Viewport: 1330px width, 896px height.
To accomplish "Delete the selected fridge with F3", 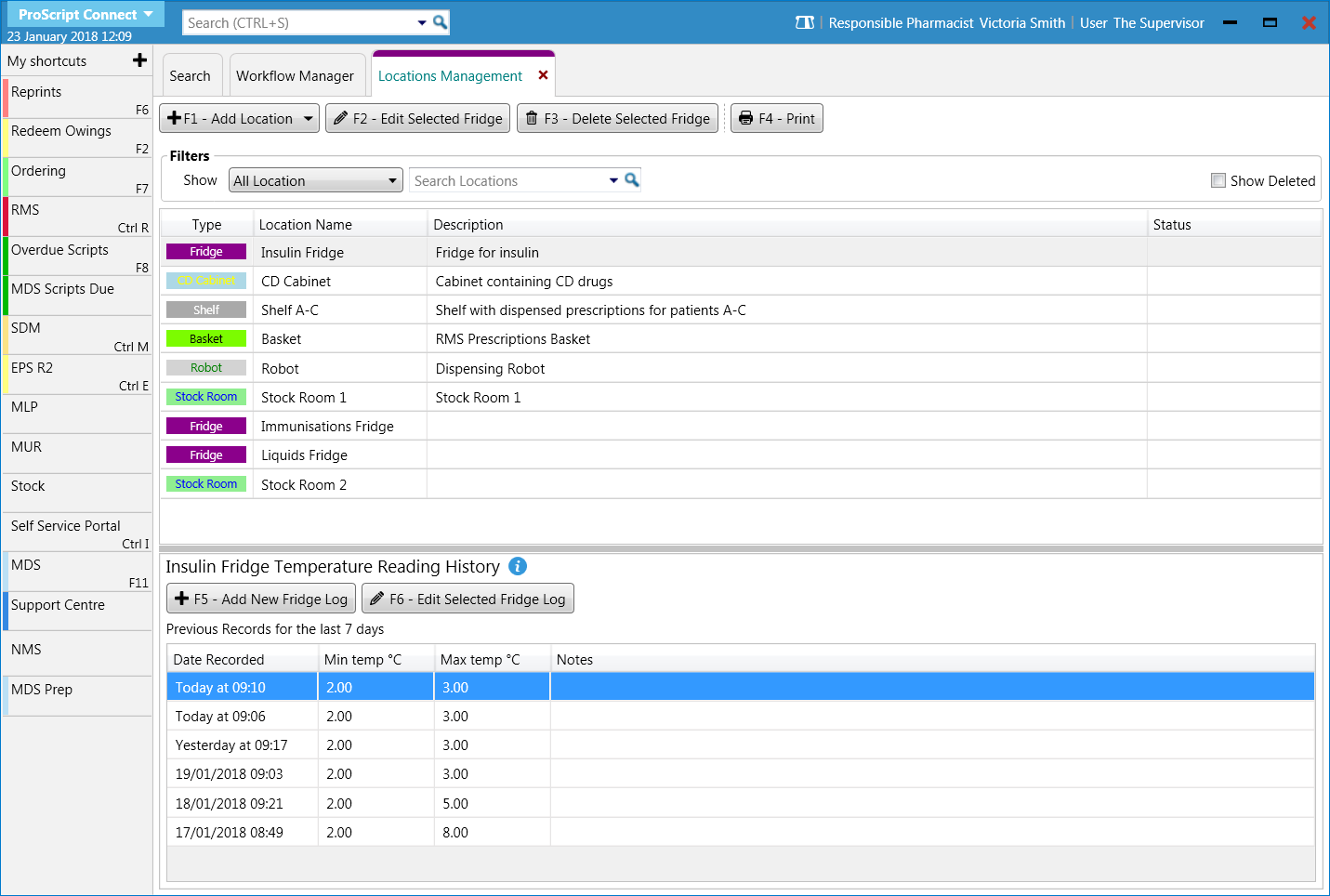I will (617, 118).
